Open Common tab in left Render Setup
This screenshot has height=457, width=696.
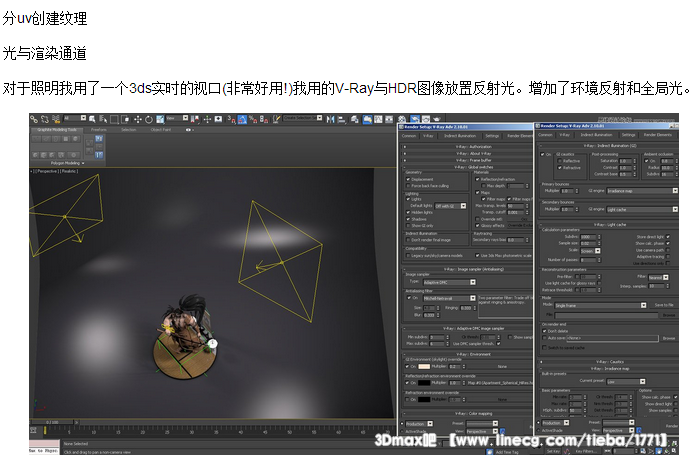(x=409, y=136)
